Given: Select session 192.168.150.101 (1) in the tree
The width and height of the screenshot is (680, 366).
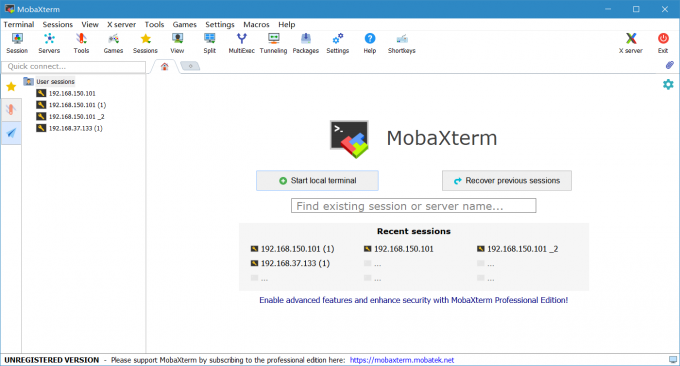Looking at the screenshot, I should tap(71, 105).
